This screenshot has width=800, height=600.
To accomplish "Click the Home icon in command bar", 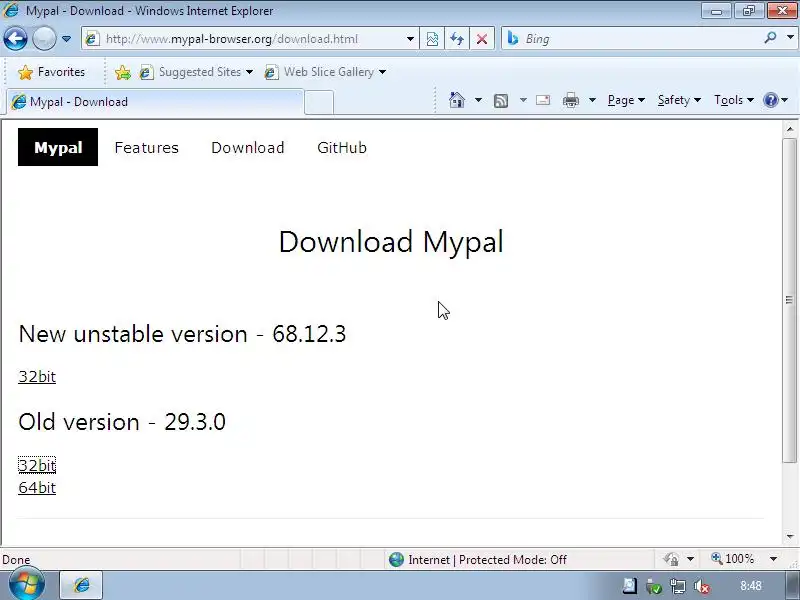I will coord(457,100).
